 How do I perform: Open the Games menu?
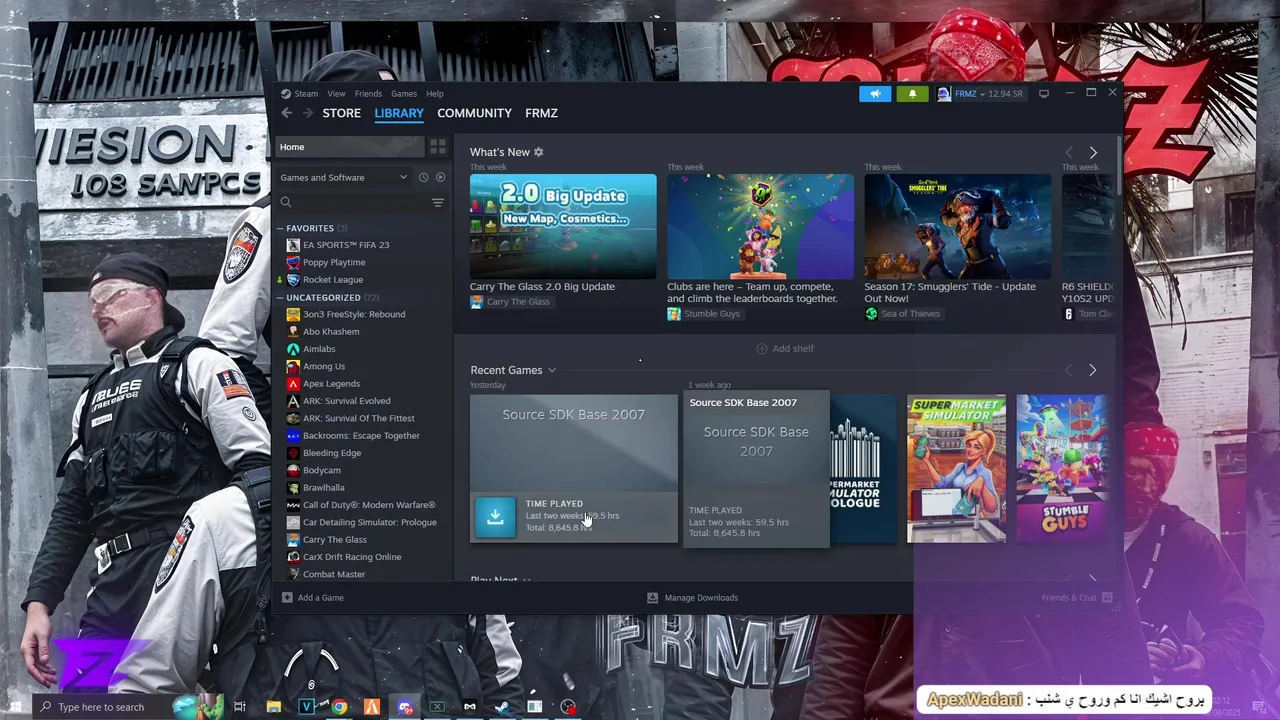pos(404,94)
